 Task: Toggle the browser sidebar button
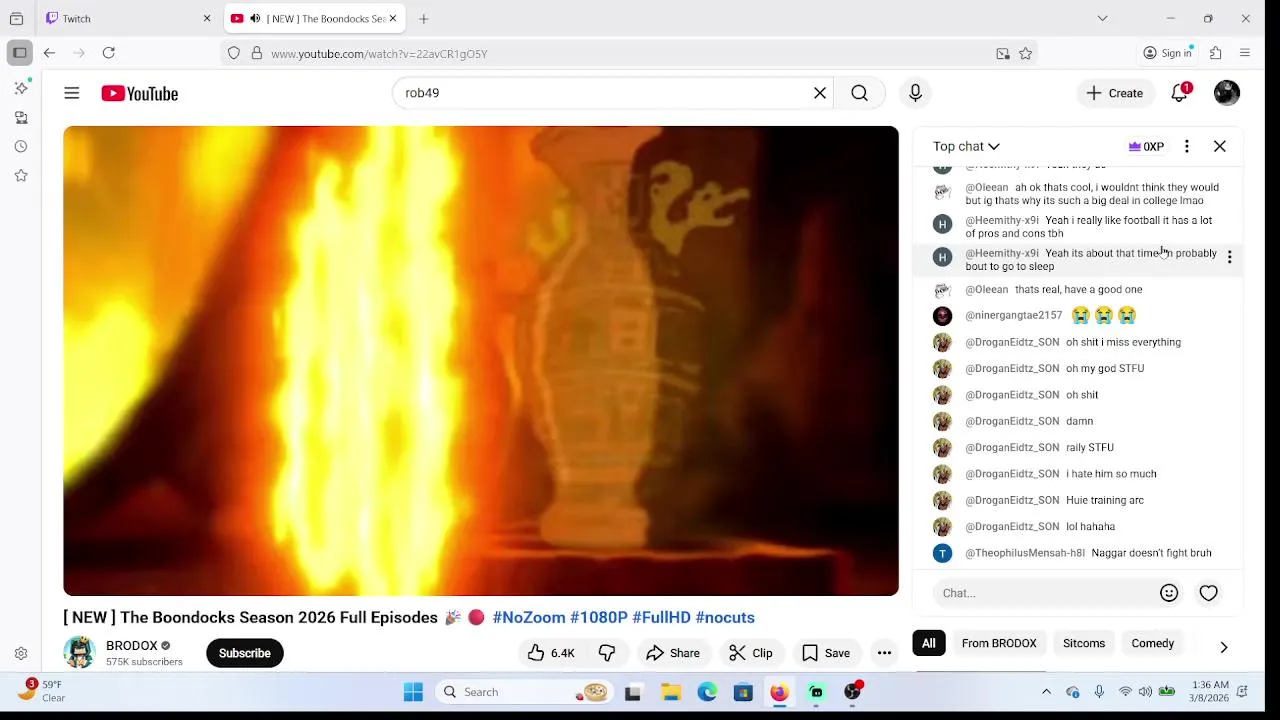pos(19,53)
